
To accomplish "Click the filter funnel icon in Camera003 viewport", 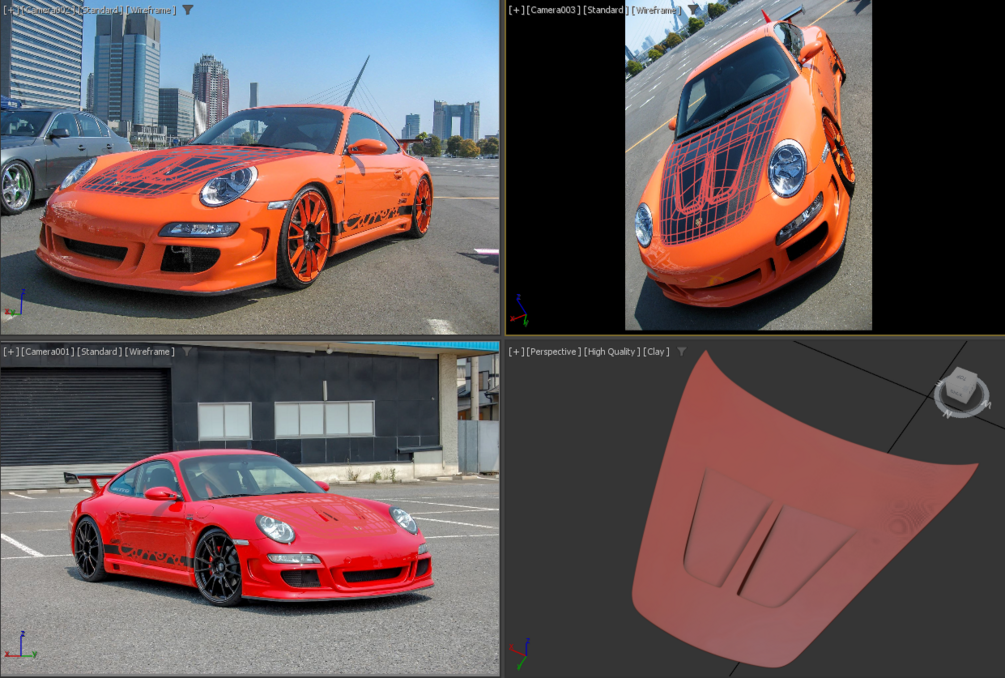I will coord(693,10).
